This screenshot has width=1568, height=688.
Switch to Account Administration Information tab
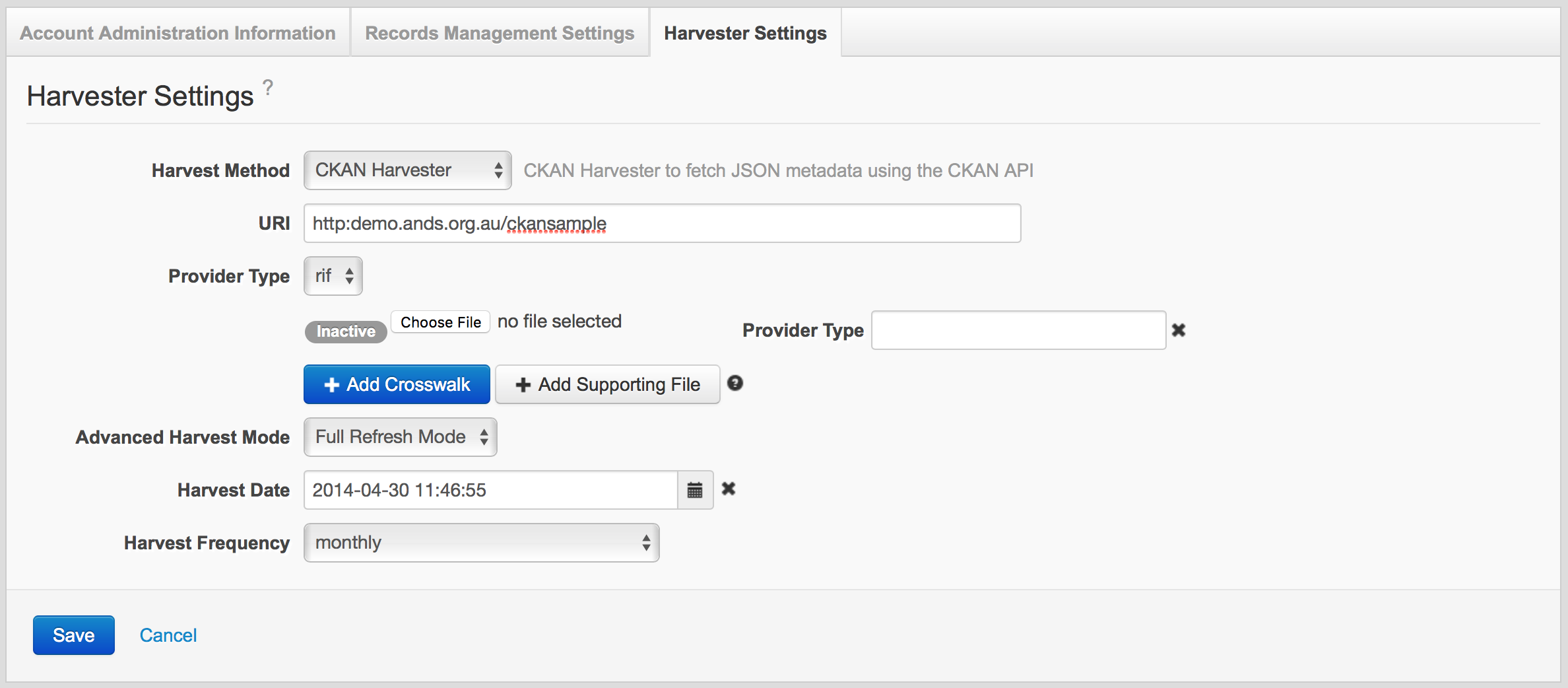tap(178, 33)
